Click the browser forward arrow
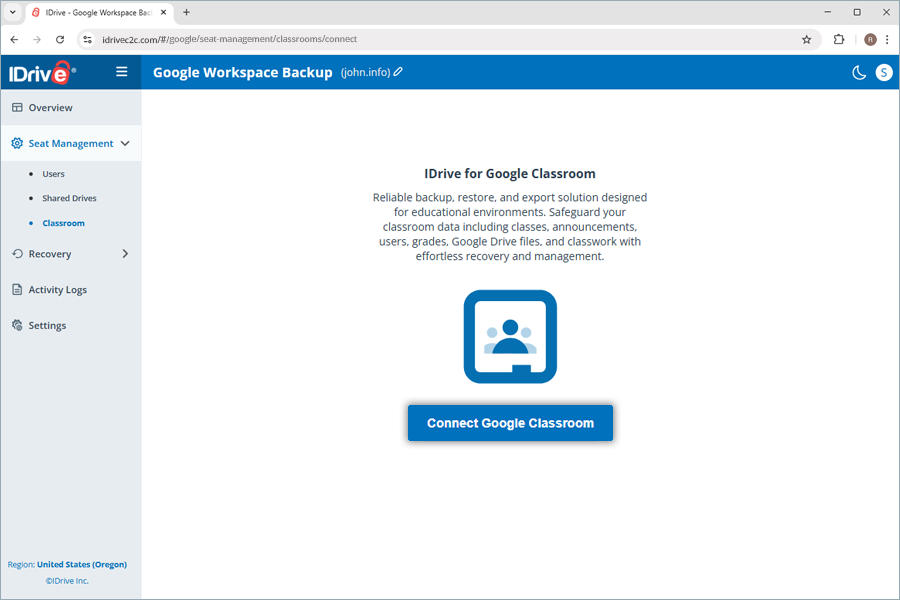This screenshot has height=600, width=900. click(x=37, y=39)
